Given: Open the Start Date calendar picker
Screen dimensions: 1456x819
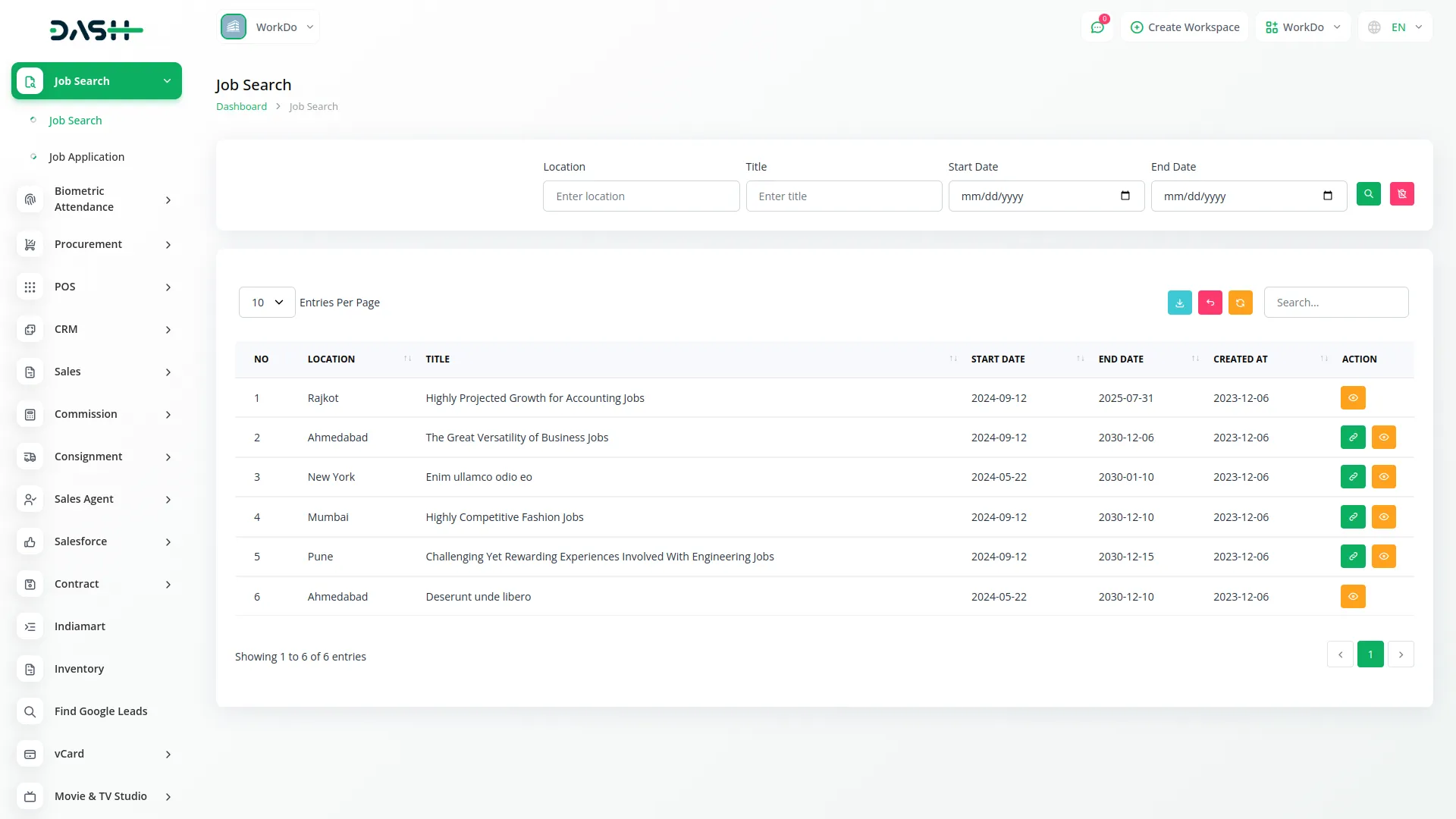Looking at the screenshot, I should pos(1125,196).
